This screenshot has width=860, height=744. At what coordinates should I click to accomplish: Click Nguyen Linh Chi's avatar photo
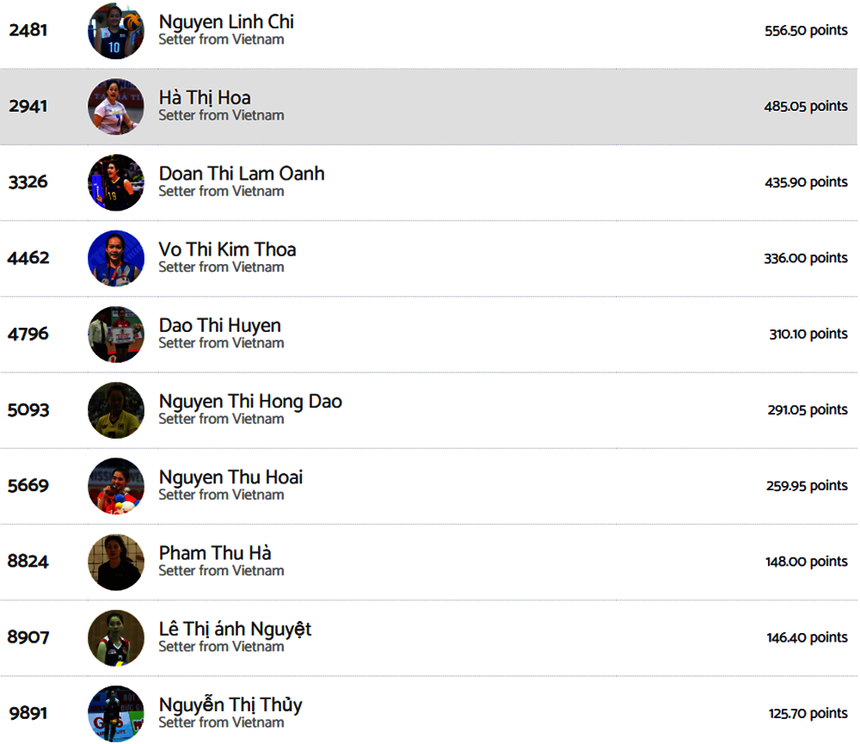(x=116, y=30)
